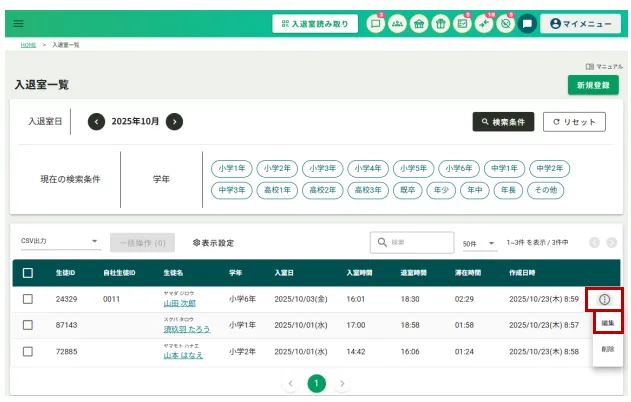
Task: Open the 50件 page size dropdown
Action: pos(478,243)
